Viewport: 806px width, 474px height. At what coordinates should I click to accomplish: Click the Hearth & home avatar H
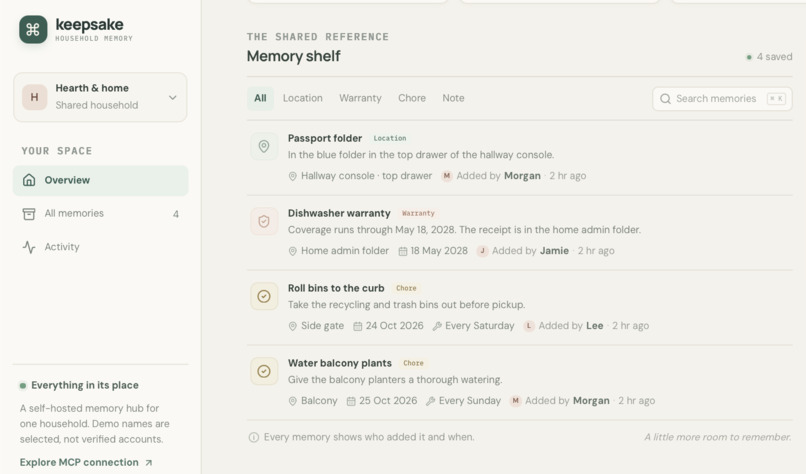point(34,97)
